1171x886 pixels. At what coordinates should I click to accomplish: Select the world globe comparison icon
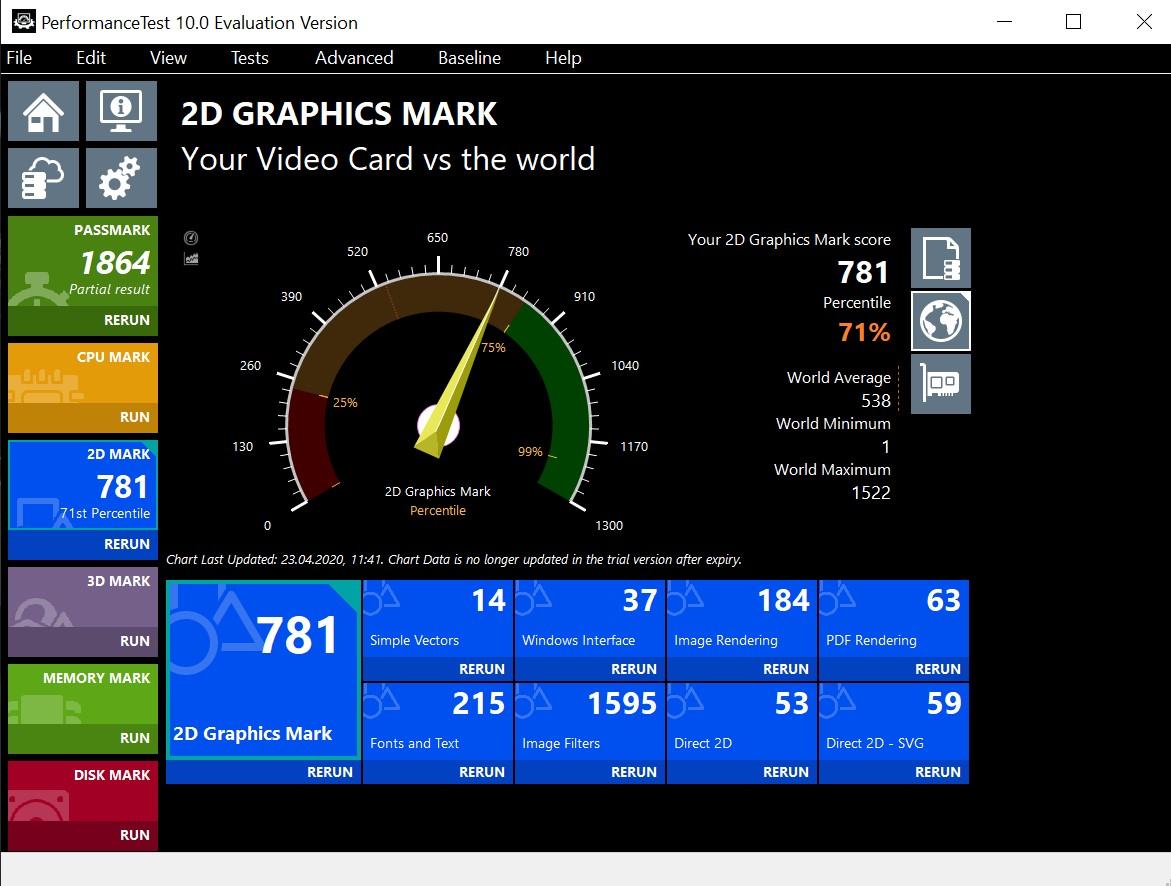click(941, 321)
